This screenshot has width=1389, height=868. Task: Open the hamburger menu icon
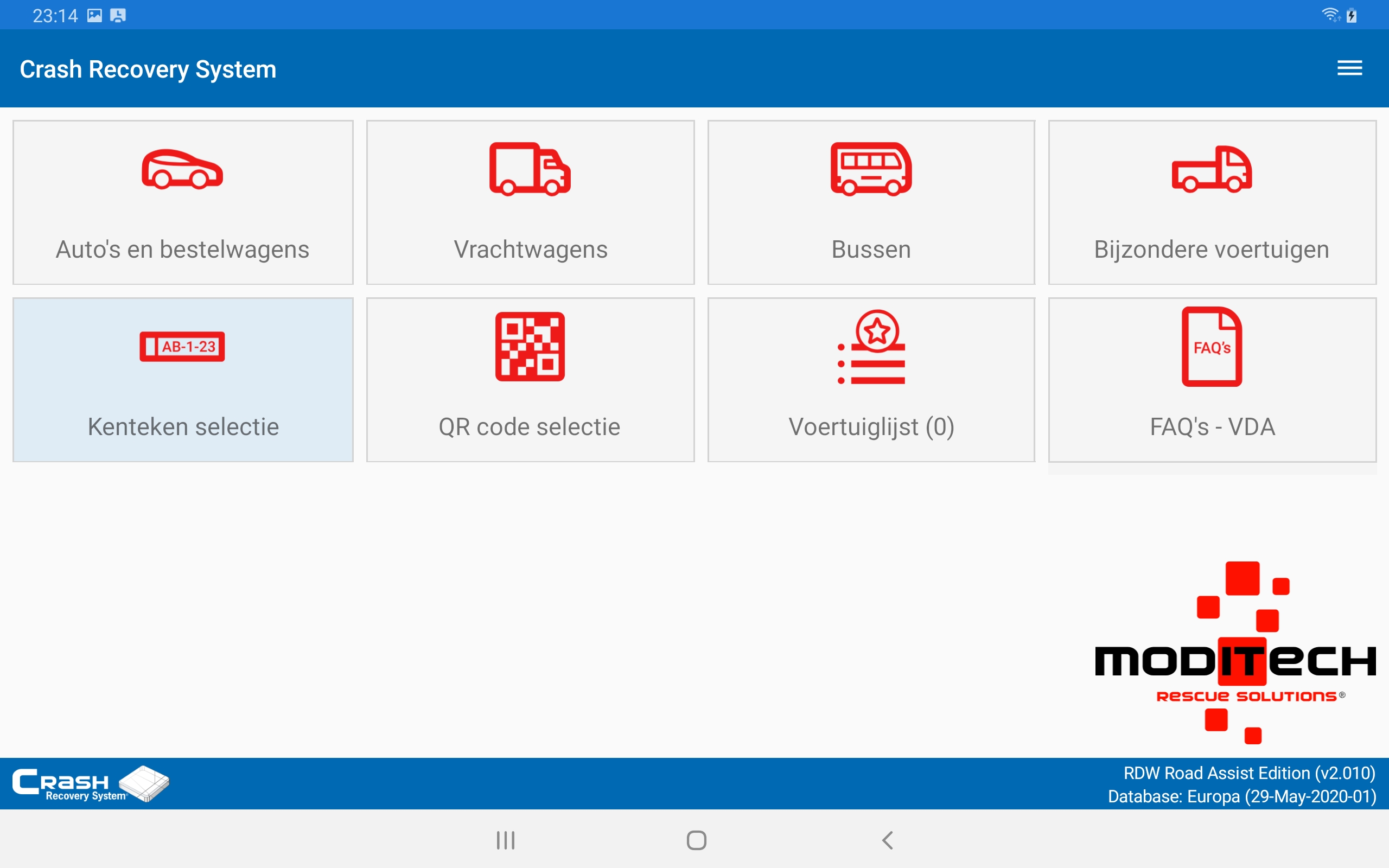(1349, 68)
